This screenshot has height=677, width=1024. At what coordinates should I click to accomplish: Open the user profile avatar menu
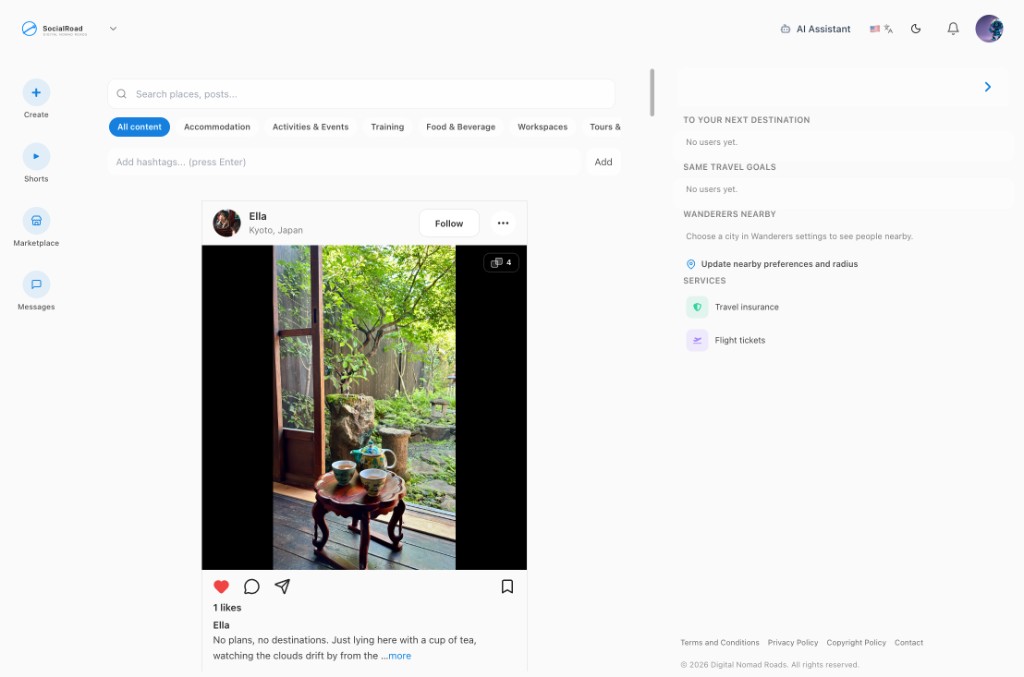(x=989, y=29)
